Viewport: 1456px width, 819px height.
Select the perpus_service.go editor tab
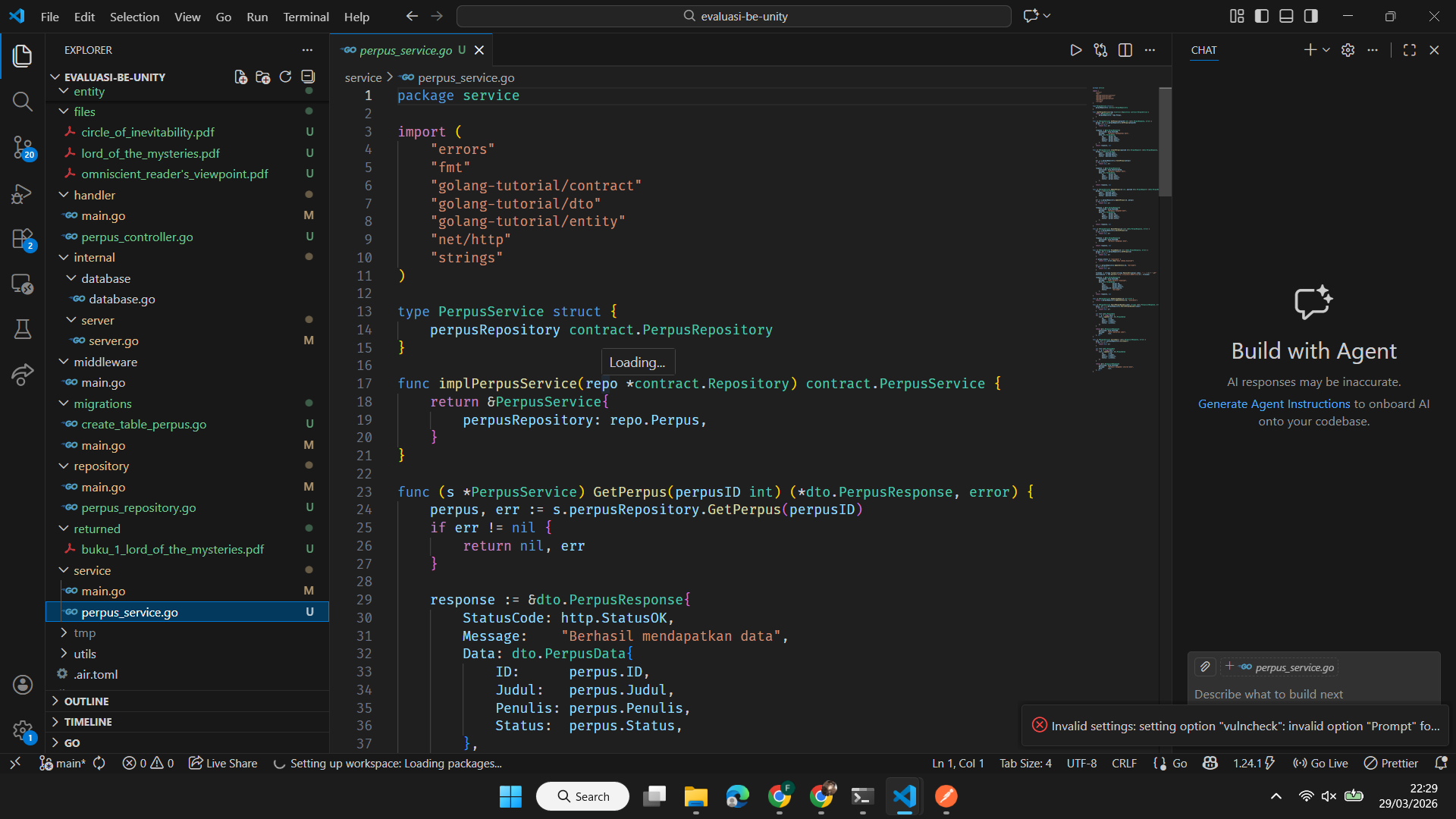[x=406, y=50]
